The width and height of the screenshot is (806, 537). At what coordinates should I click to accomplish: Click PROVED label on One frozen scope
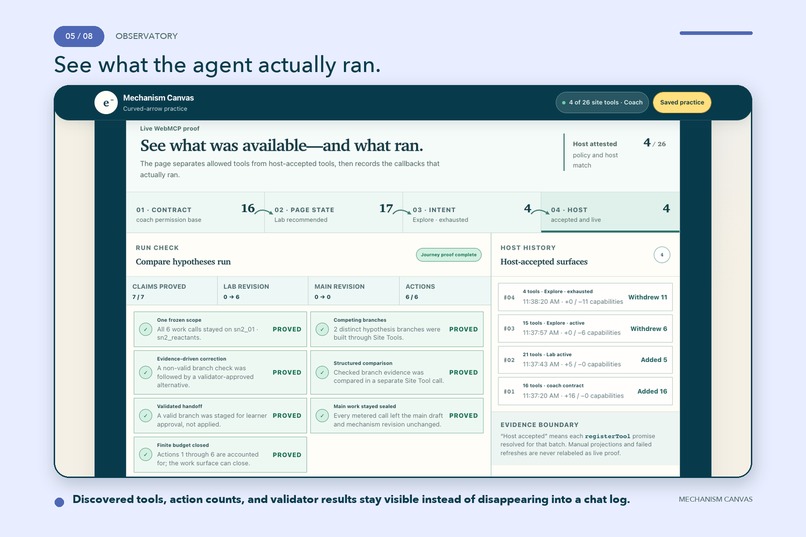click(287, 329)
